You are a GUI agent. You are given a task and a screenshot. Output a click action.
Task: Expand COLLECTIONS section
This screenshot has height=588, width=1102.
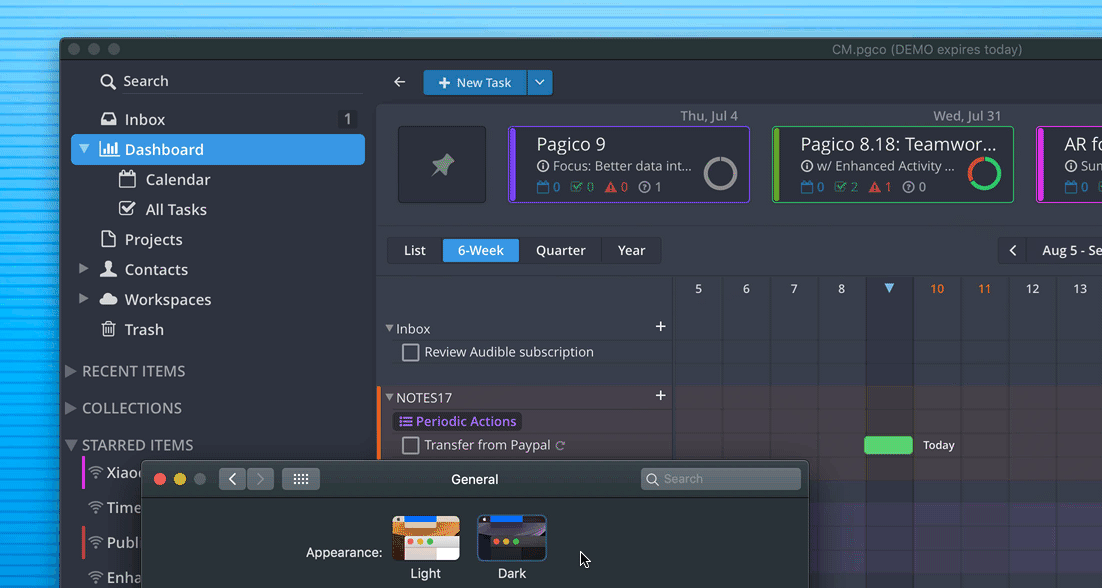point(70,408)
